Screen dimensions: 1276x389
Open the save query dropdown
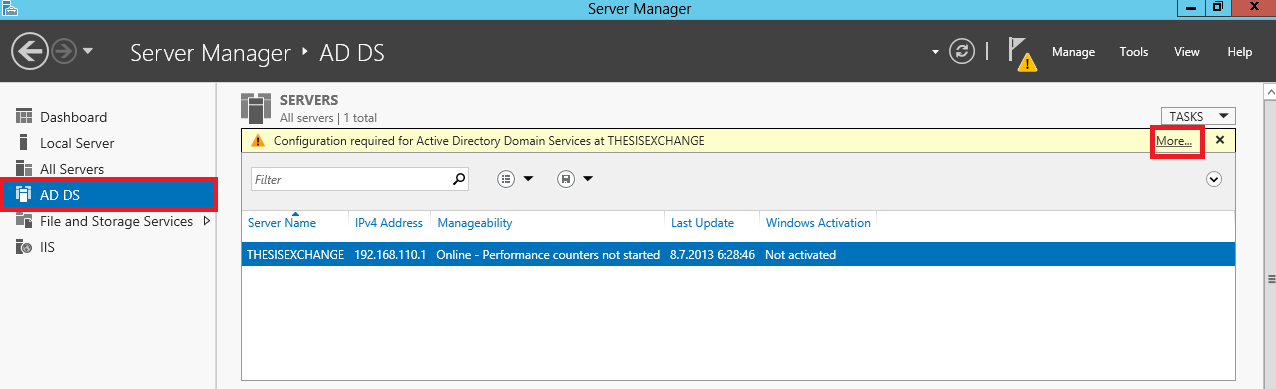pos(575,179)
